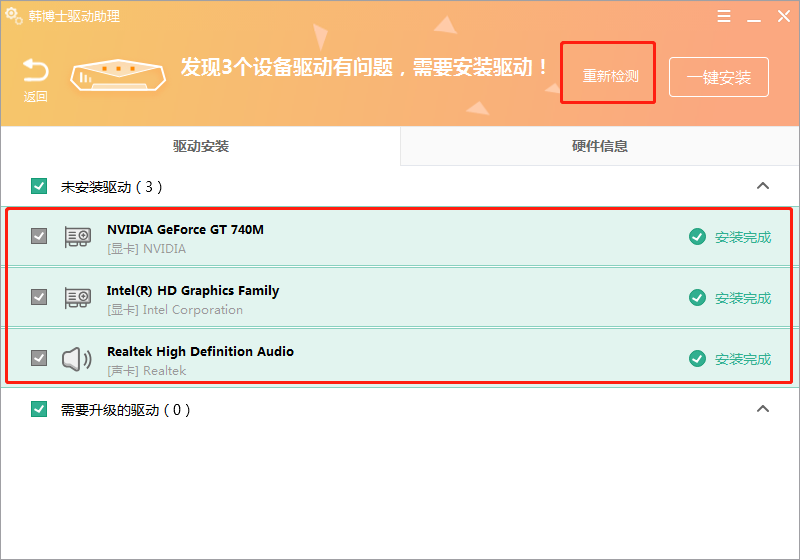Click the 重新检测 button
This screenshot has width=800, height=560.
[610, 76]
